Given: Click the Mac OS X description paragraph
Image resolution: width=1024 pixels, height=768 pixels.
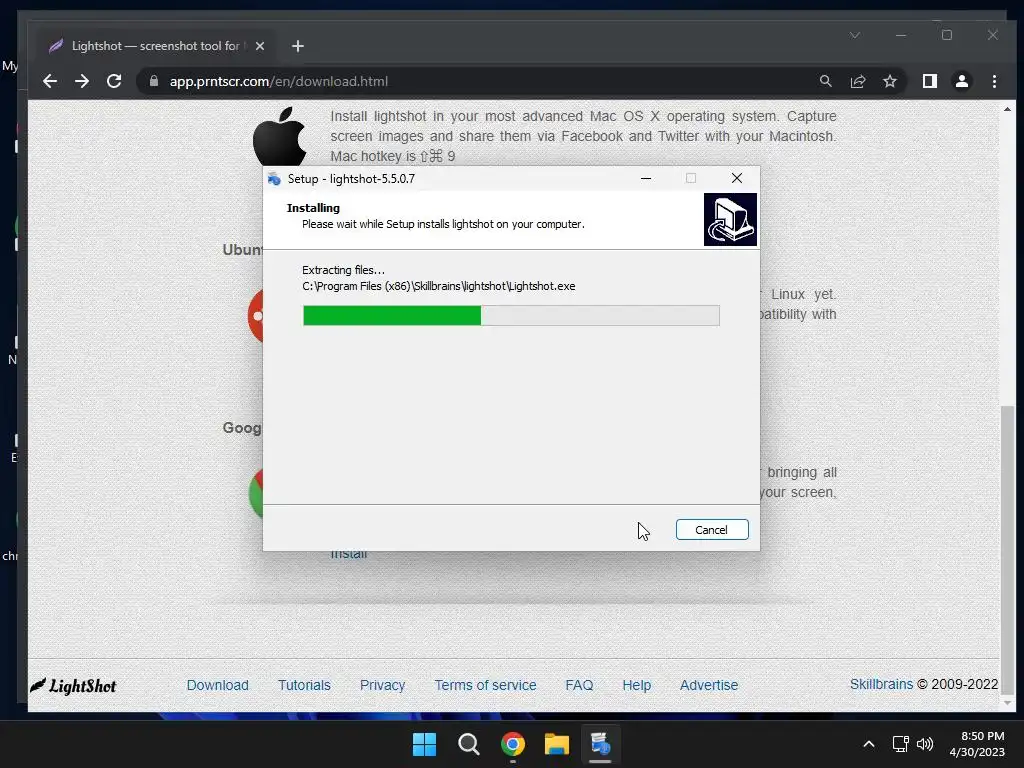Looking at the screenshot, I should [583, 136].
